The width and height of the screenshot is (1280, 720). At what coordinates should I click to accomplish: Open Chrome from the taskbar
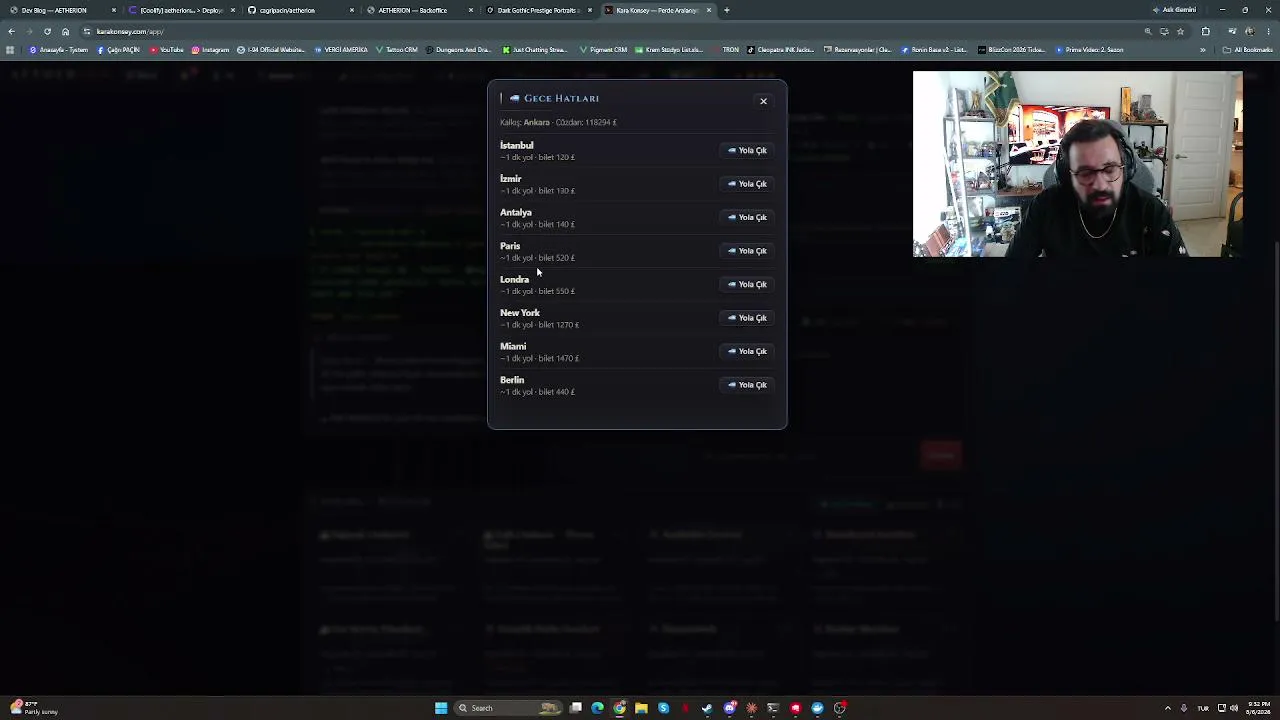tap(620, 708)
